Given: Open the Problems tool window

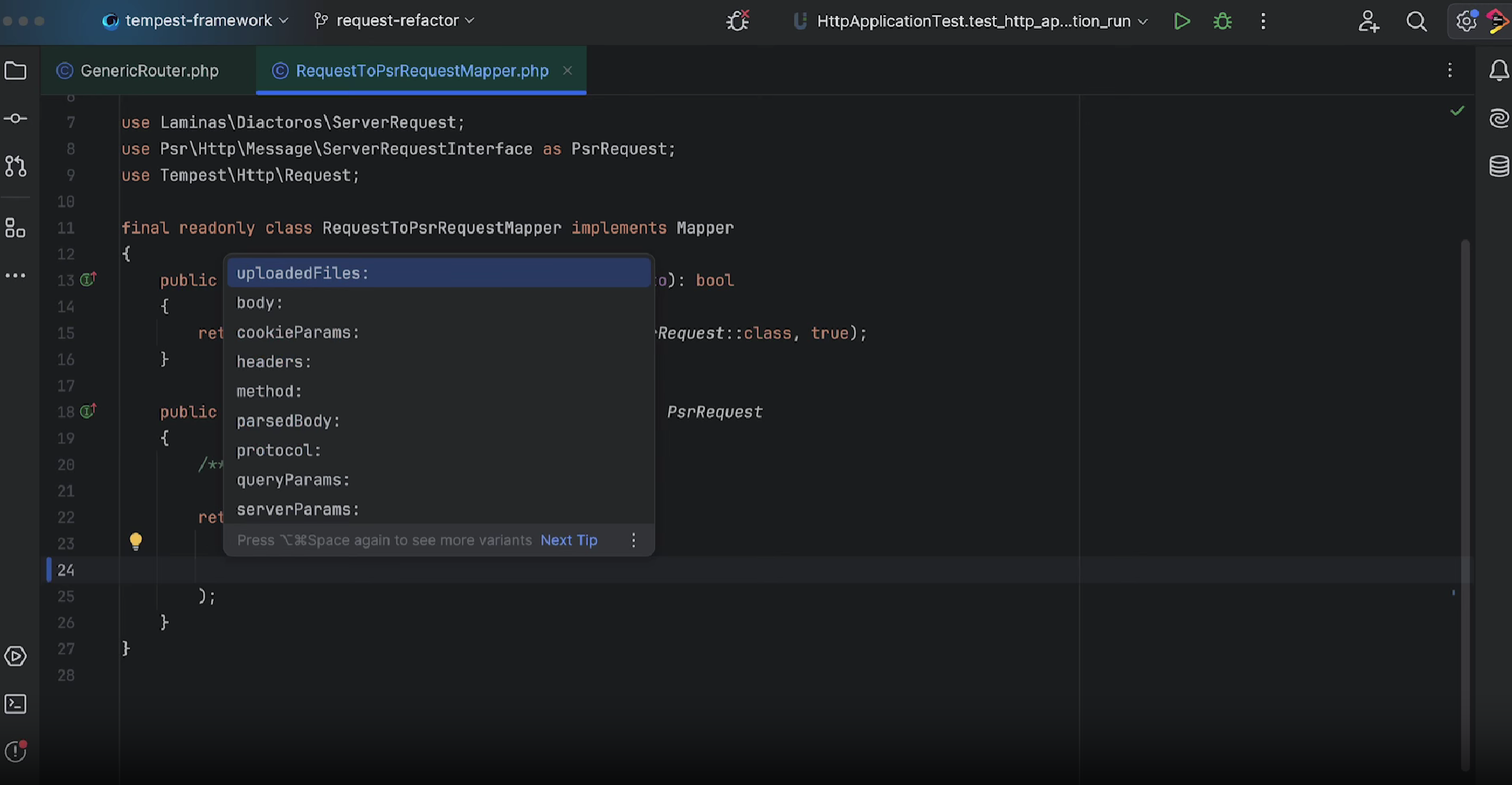Looking at the screenshot, I should pyautogui.click(x=16, y=751).
